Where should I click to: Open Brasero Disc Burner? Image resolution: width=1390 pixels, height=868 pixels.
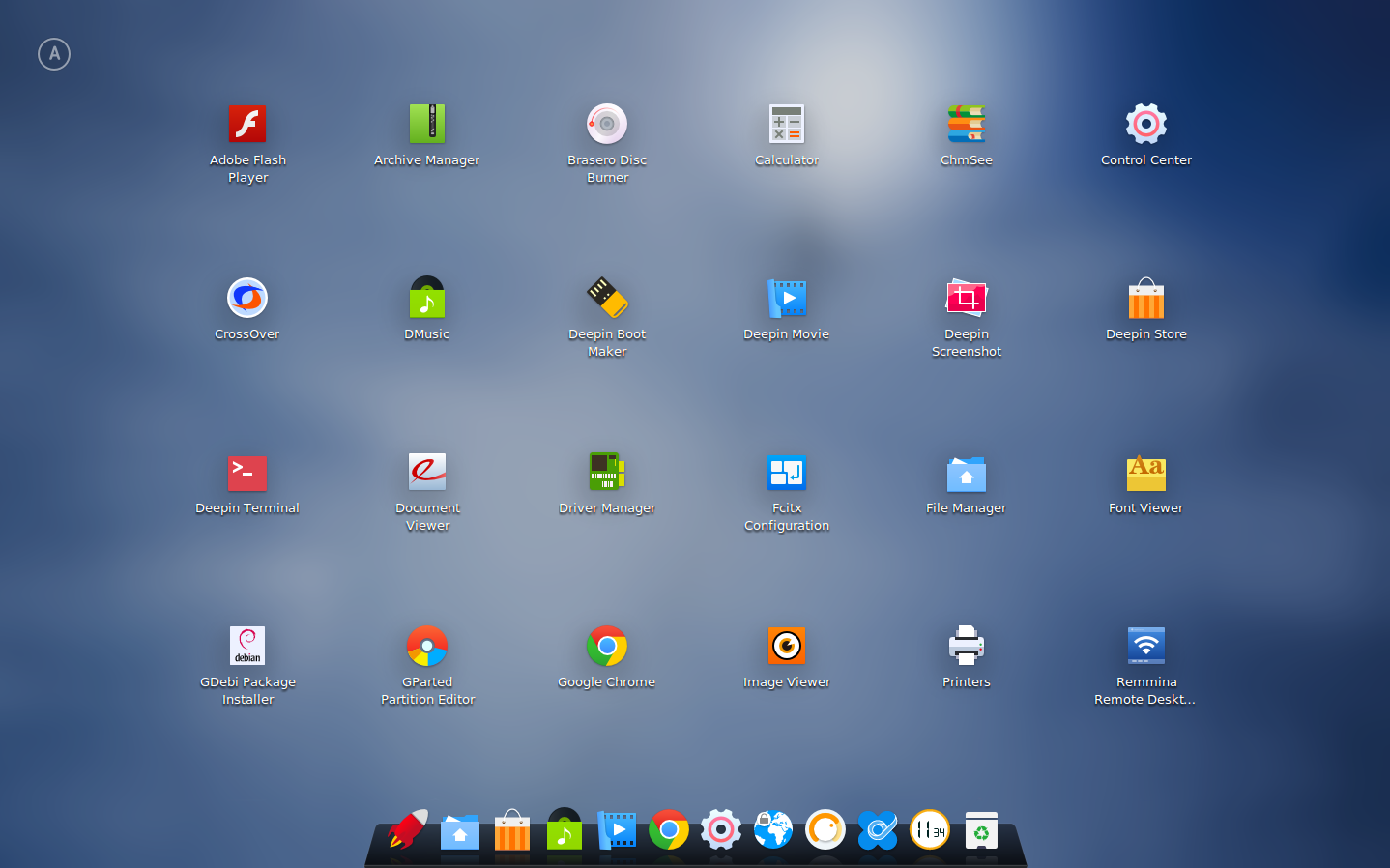(607, 125)
